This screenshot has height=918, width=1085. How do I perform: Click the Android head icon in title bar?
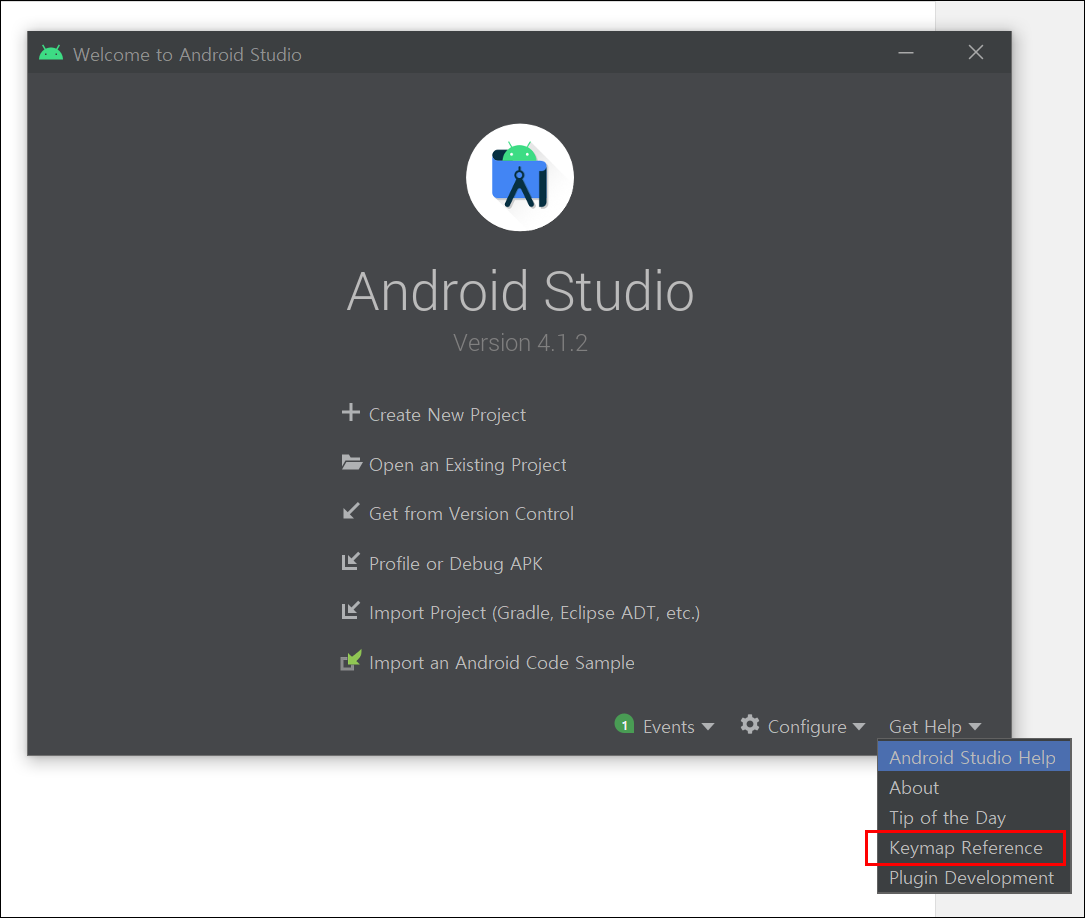pyautogui.click(x=51, y=53)
